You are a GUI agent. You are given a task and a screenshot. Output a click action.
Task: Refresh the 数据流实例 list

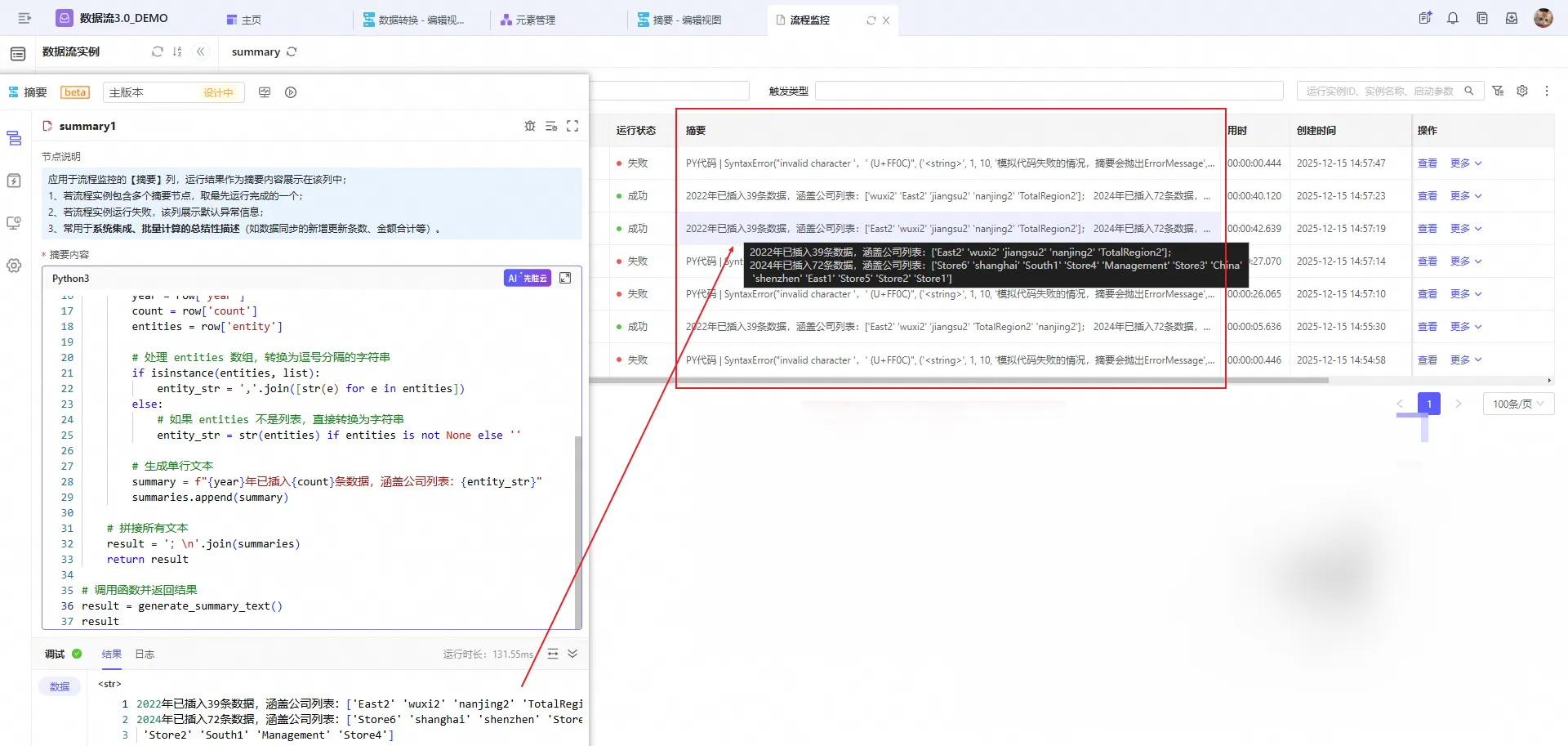(158, 51)
